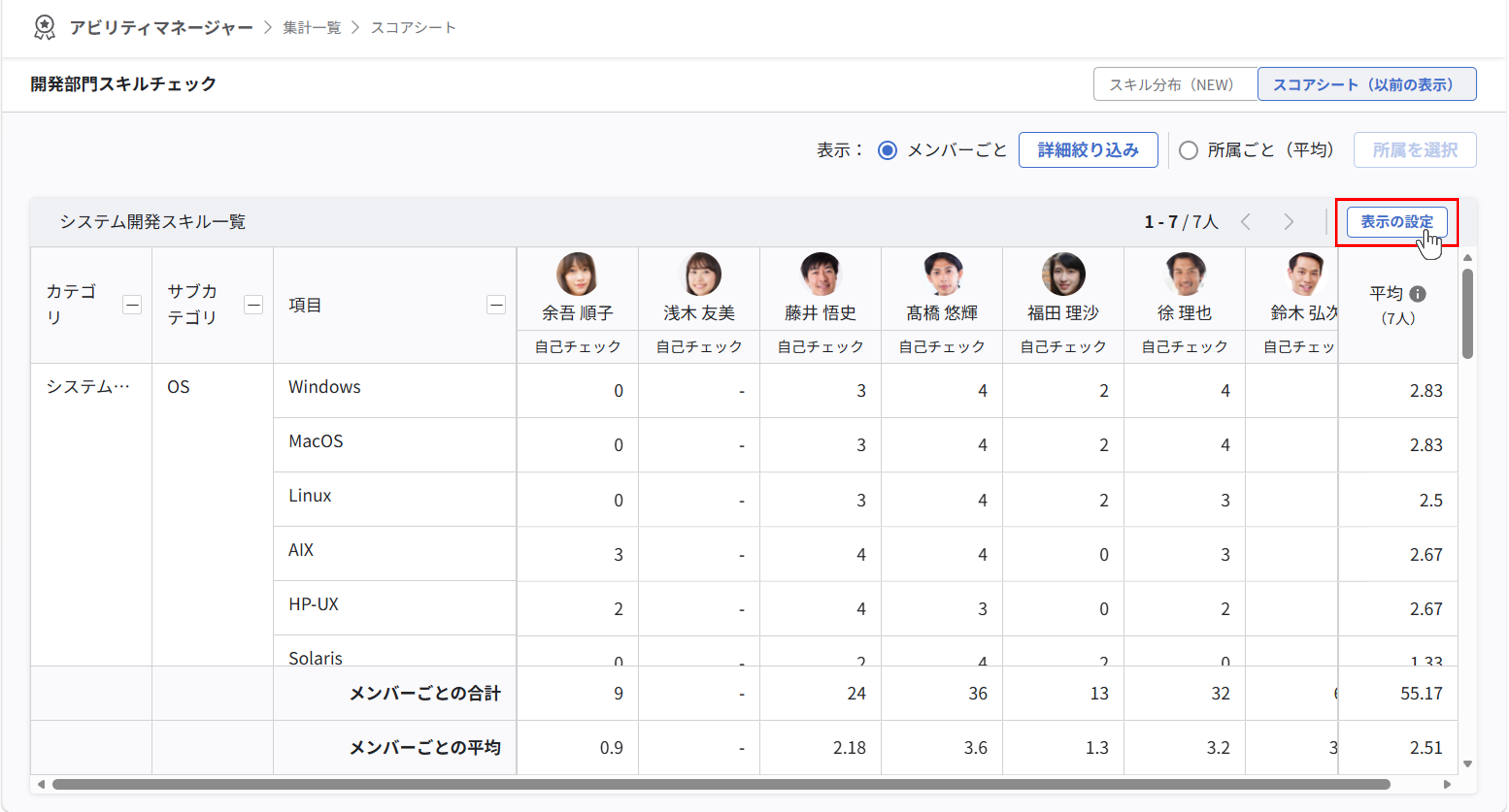Click スコアシート breadcrumb text
This screenshot has height=812, width=1509.
413,27
